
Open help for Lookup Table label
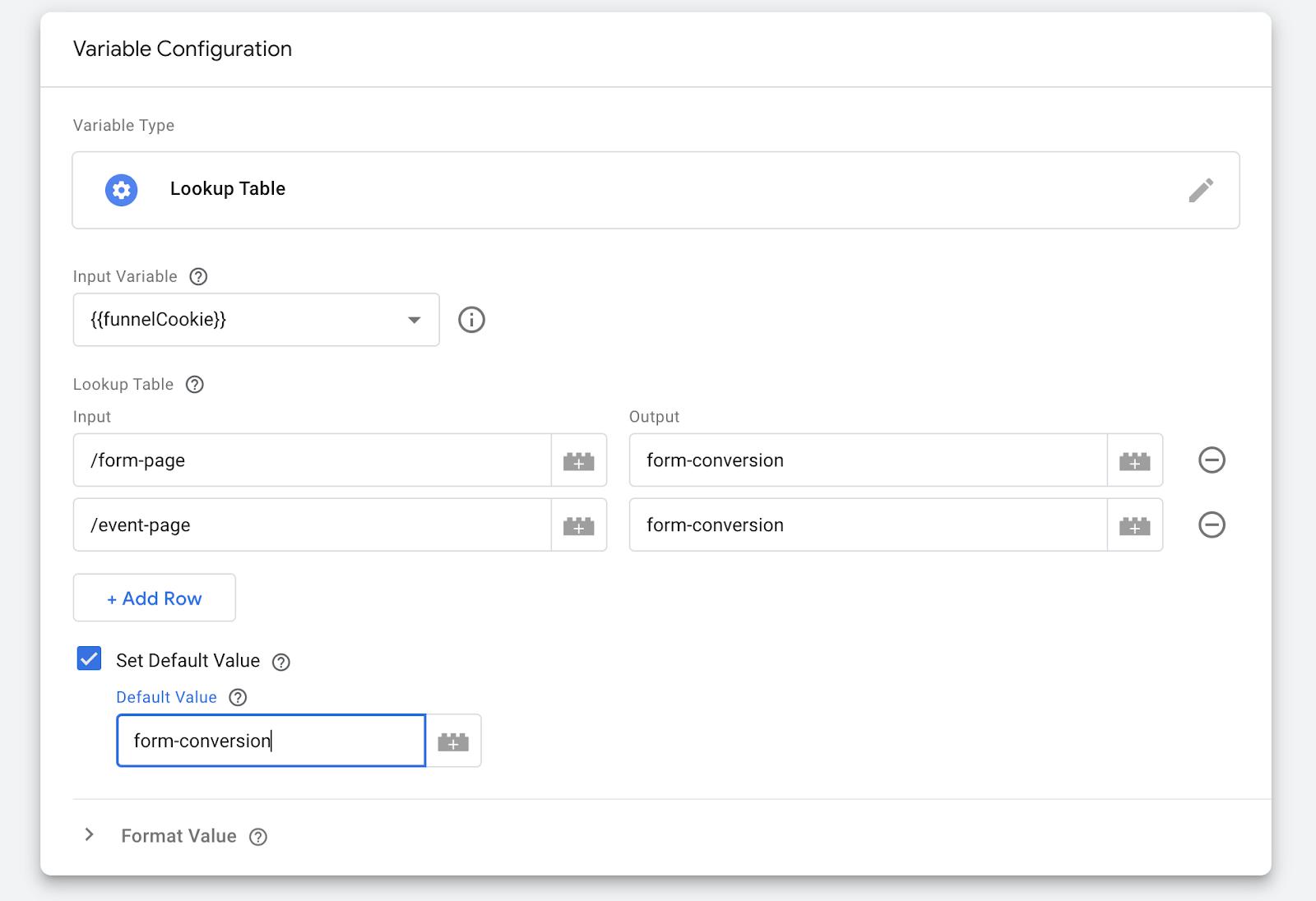point(195,385)
